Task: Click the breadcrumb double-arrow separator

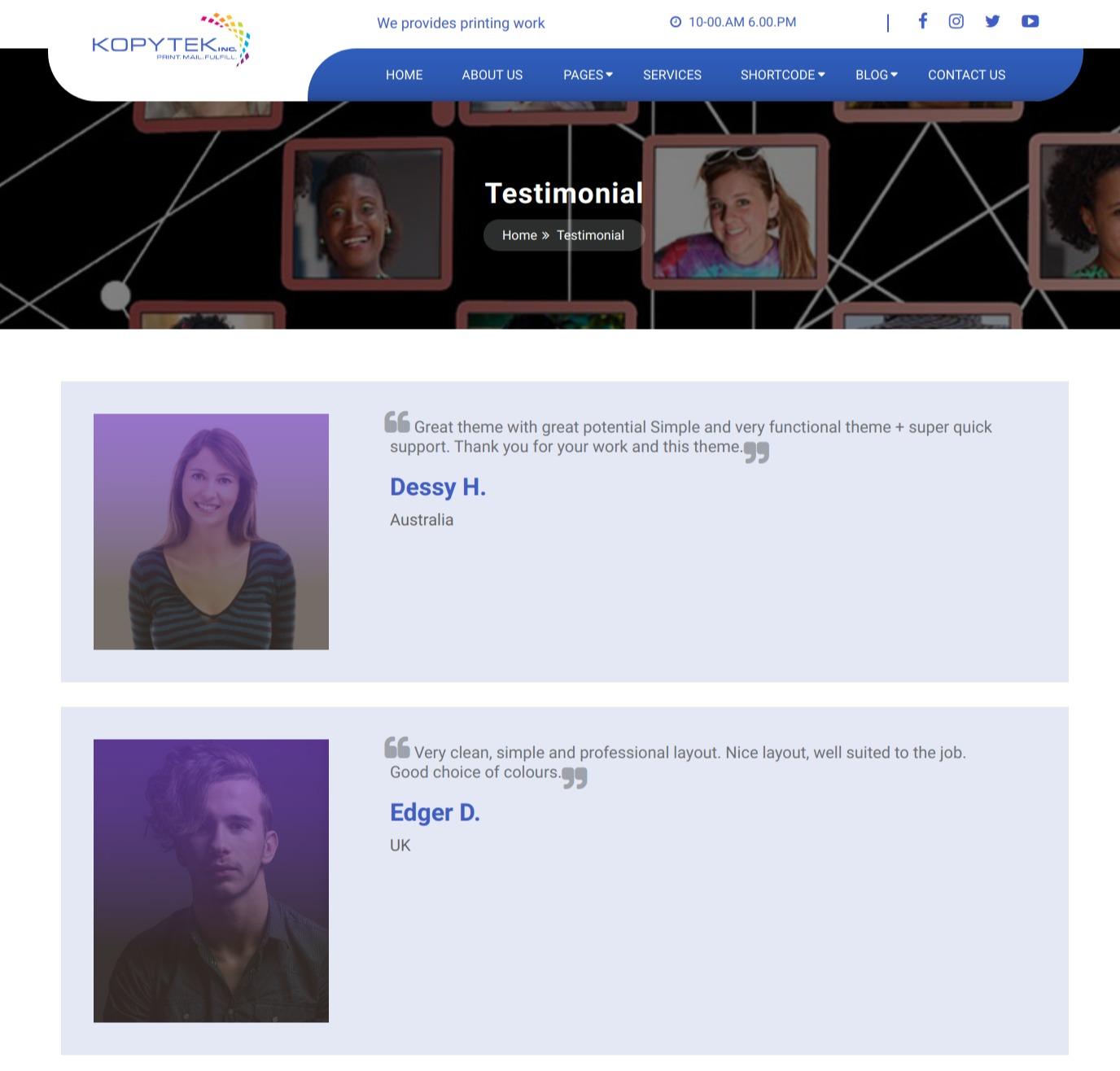Action: coord(546,236)
